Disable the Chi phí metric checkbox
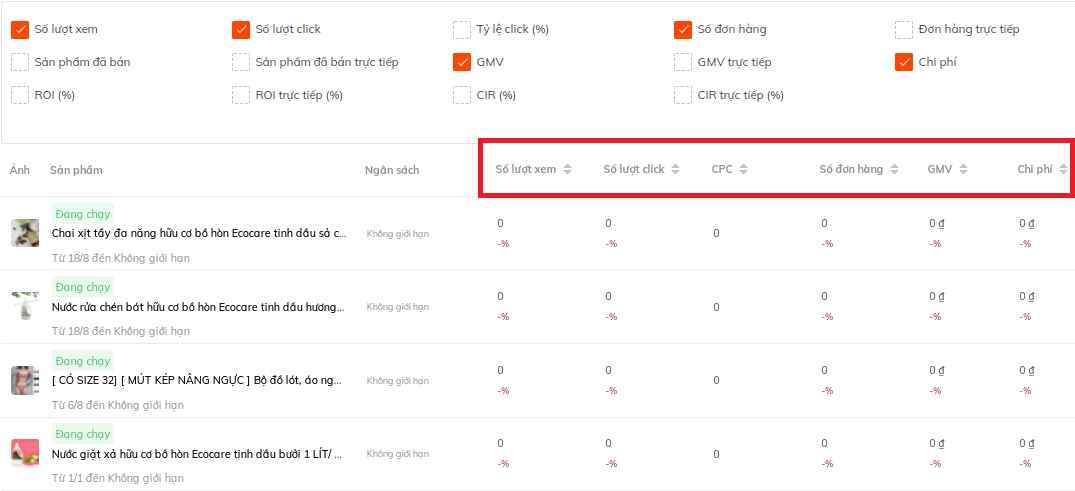This screenshot has height=491, width=1075. (x=903, y=62)
